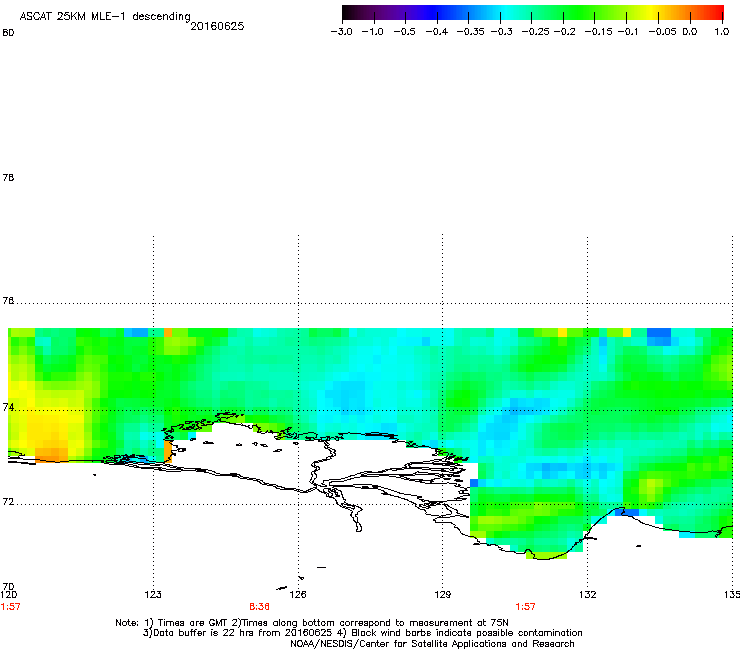This screenshot has width=740, height=650.
Task: Click the date label 20160625
Action: (217, 26)
